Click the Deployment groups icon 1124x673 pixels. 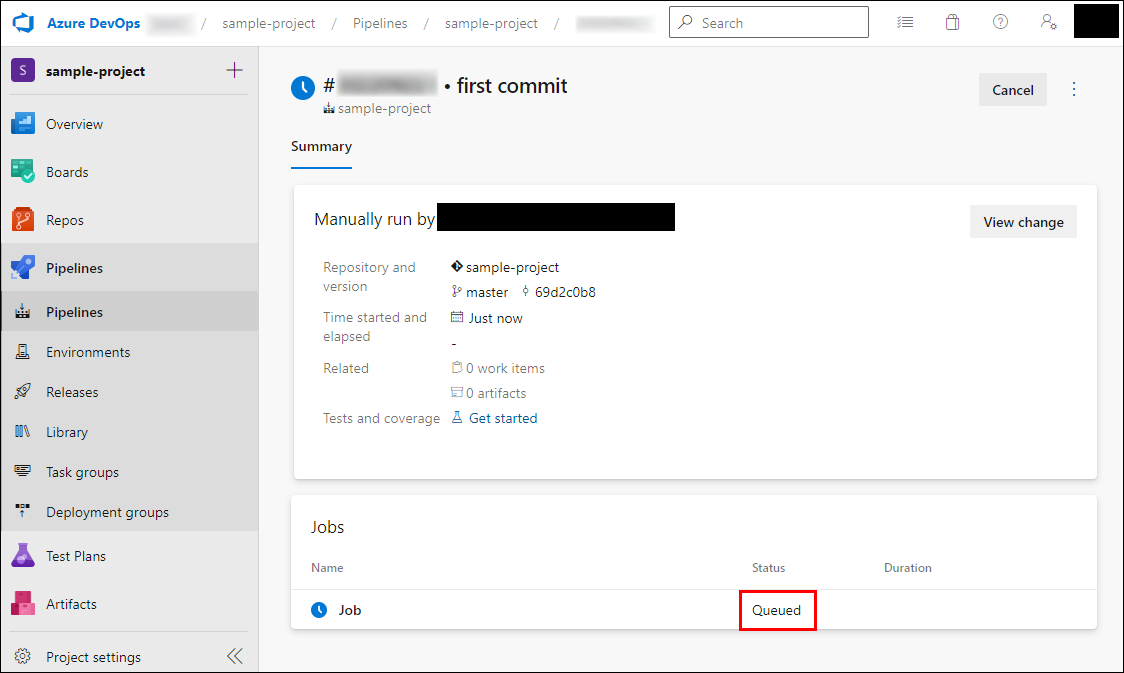[23, 511]
